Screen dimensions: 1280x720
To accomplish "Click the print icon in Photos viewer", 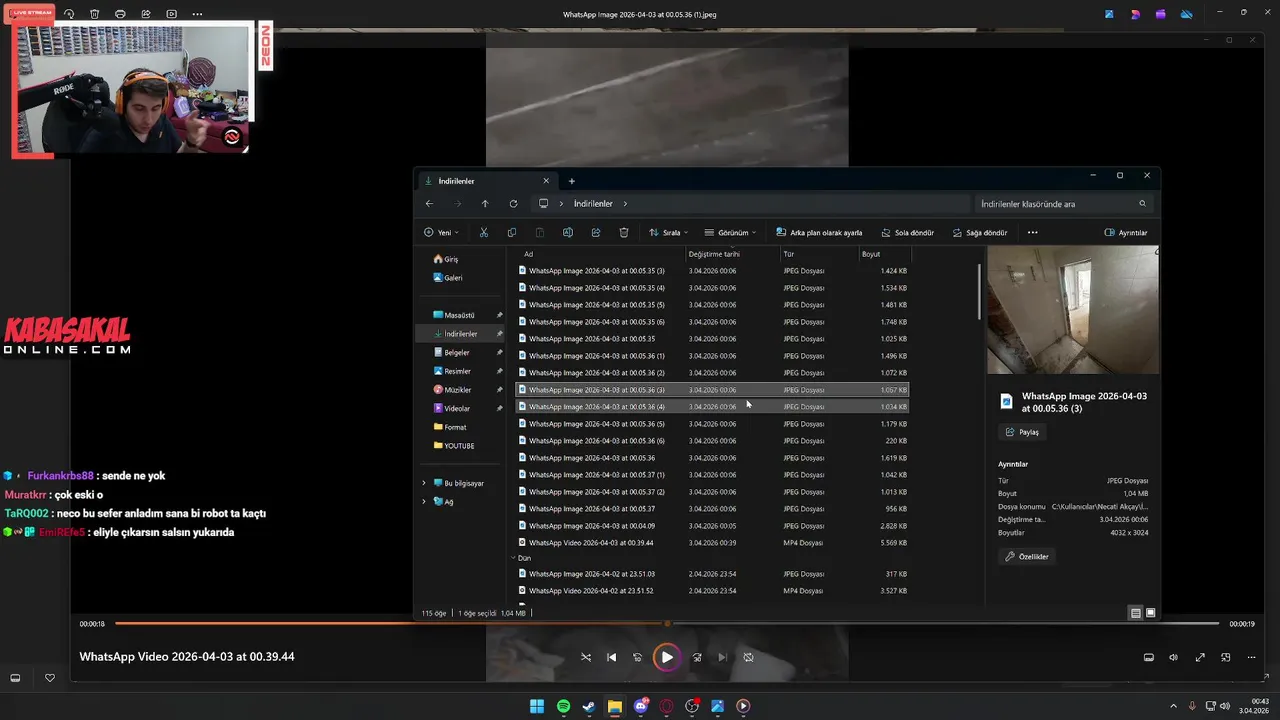I will pos(120,14).
